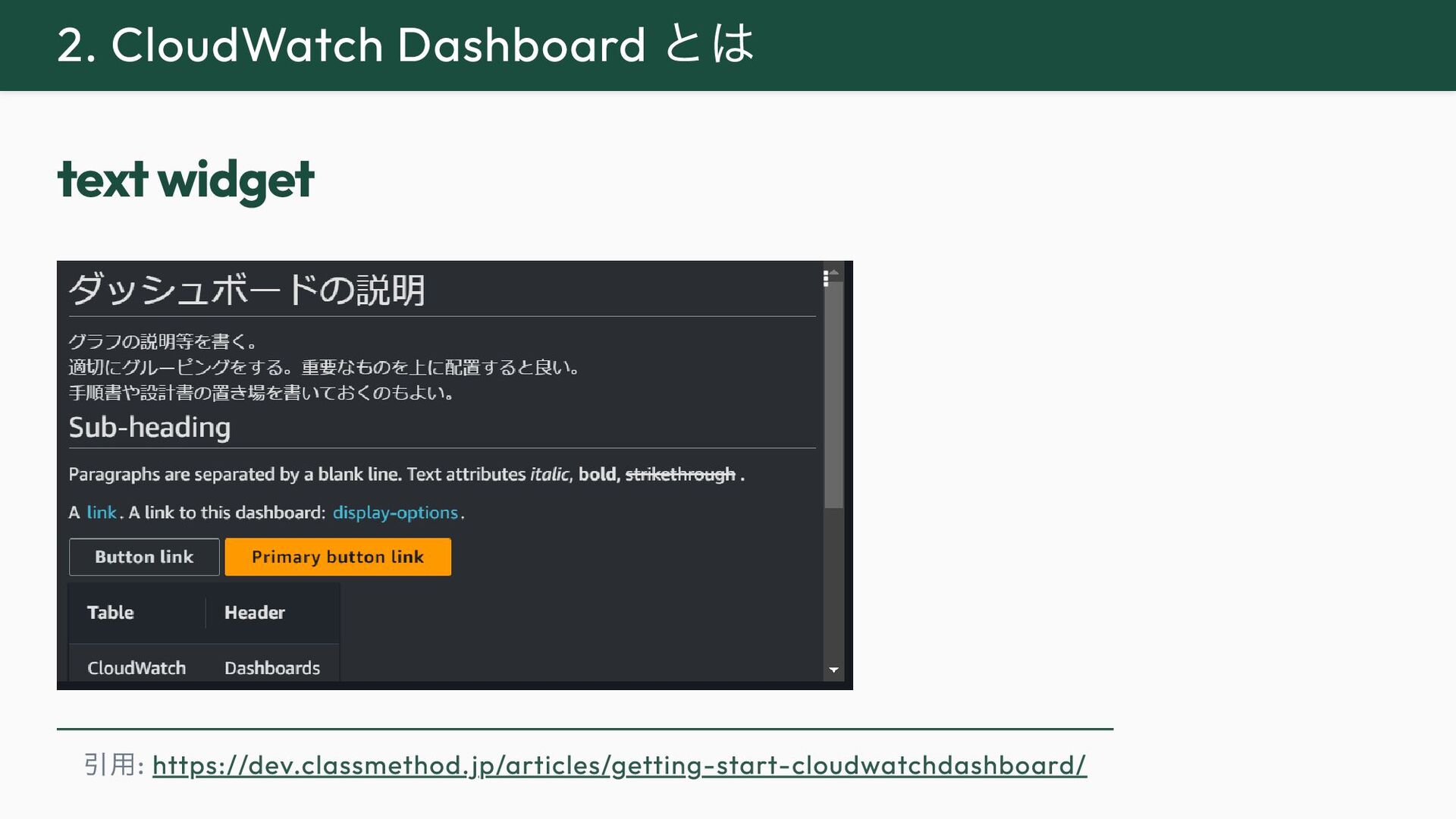This screenshot has width=1456, height=819.
Task: Open the blue 'link' hyperlink
Action: click(102, 513)
